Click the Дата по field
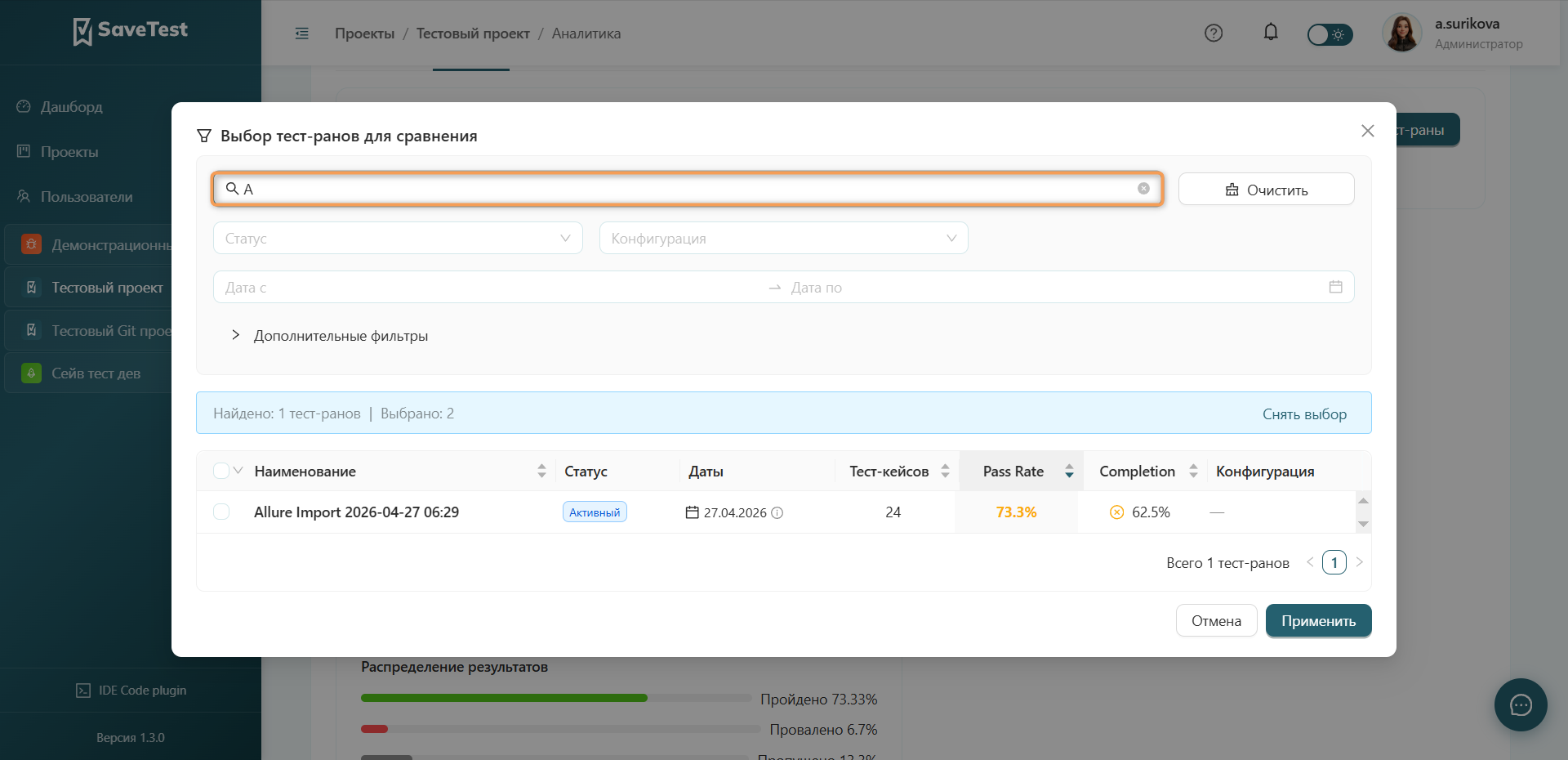Screen dimensions: 1568x760 point(1053,287)
